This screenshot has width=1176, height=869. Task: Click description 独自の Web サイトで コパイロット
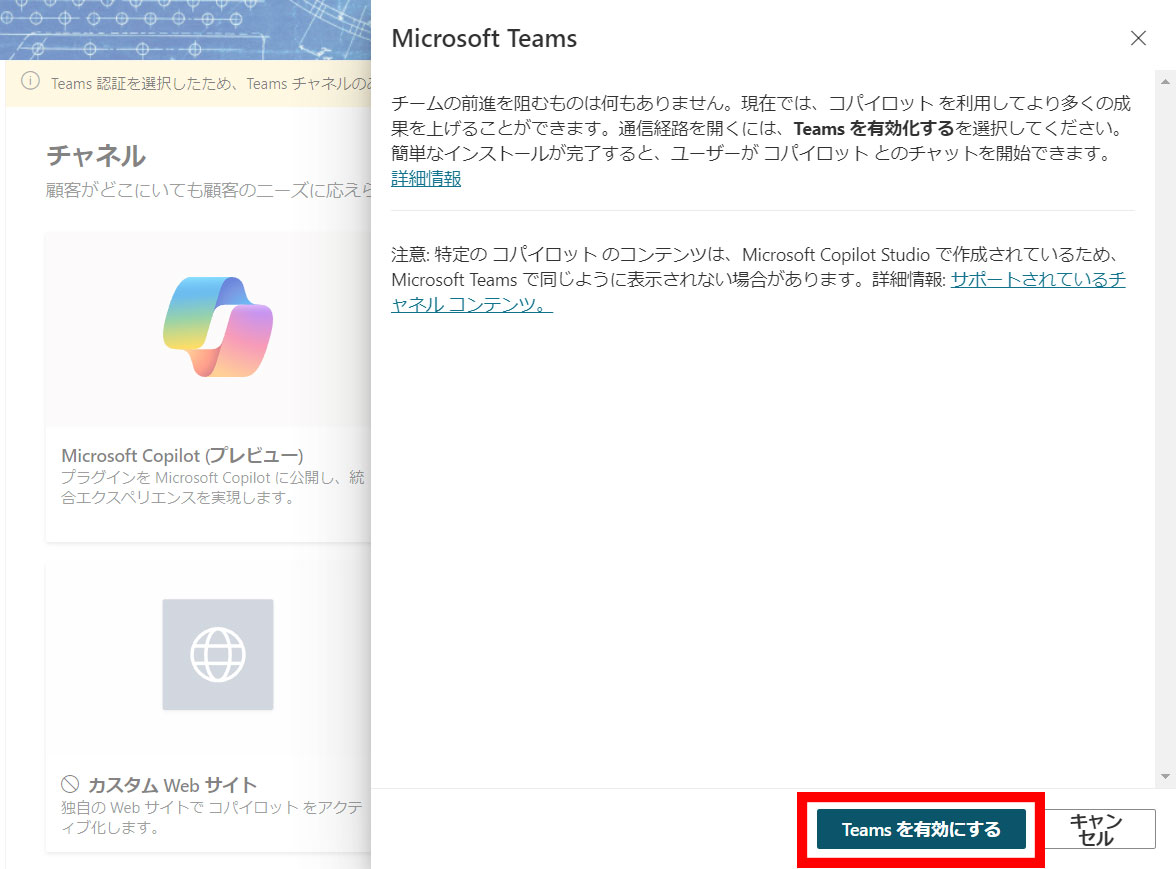(212, 817)
